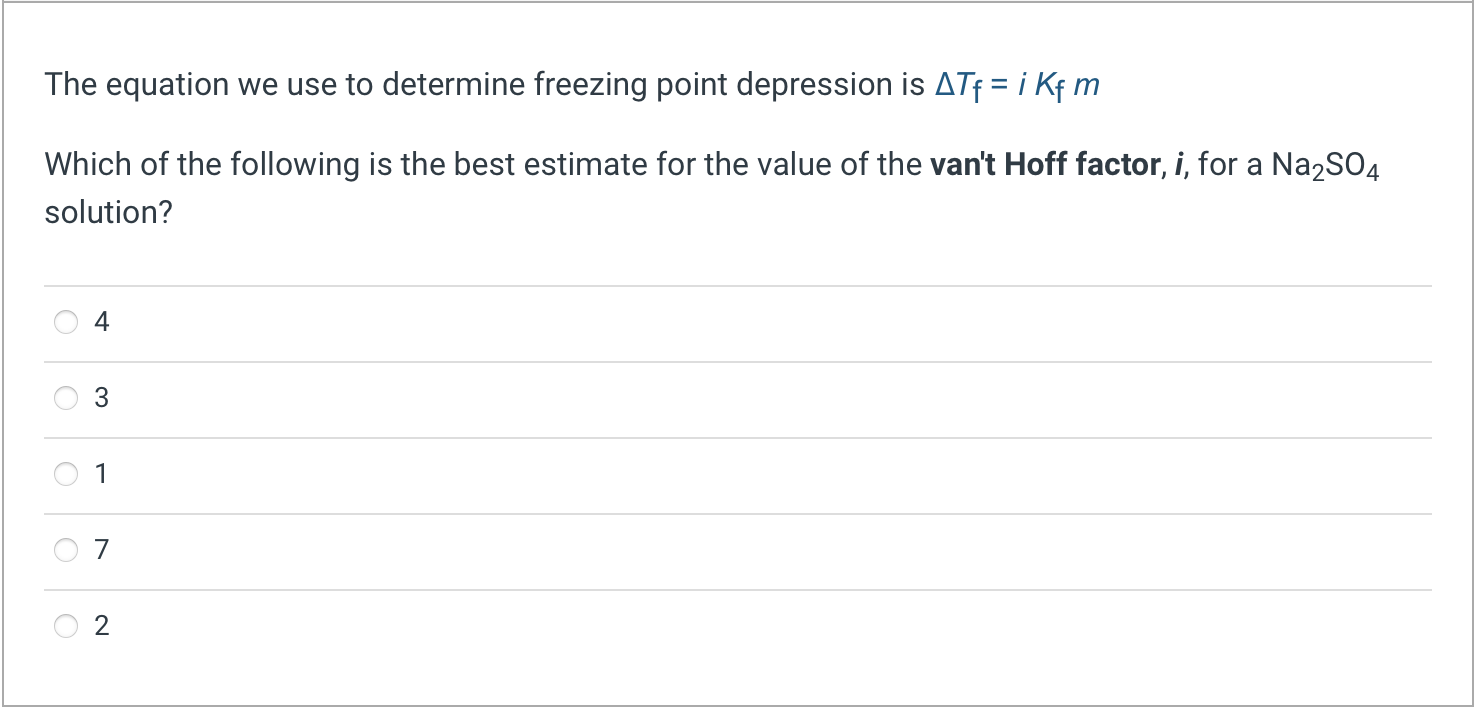
Task: Click the answer label text "7"
Action: (101, 550)
